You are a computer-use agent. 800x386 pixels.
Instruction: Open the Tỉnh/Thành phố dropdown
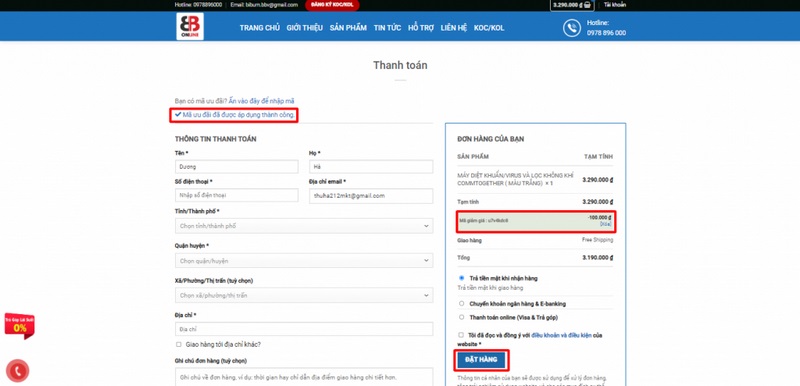coord(304,225)
